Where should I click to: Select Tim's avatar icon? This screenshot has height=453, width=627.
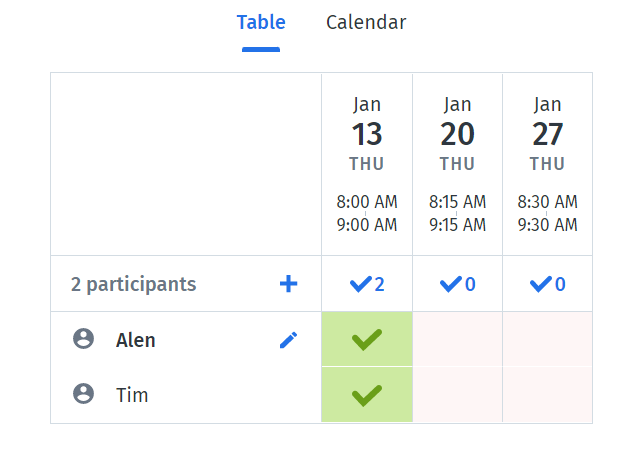click(84, 393)
